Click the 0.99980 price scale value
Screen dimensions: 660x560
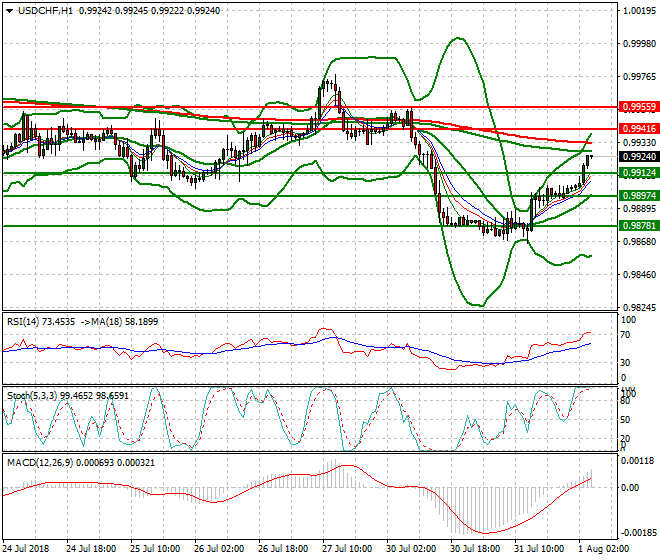click(x=639, y=44)
